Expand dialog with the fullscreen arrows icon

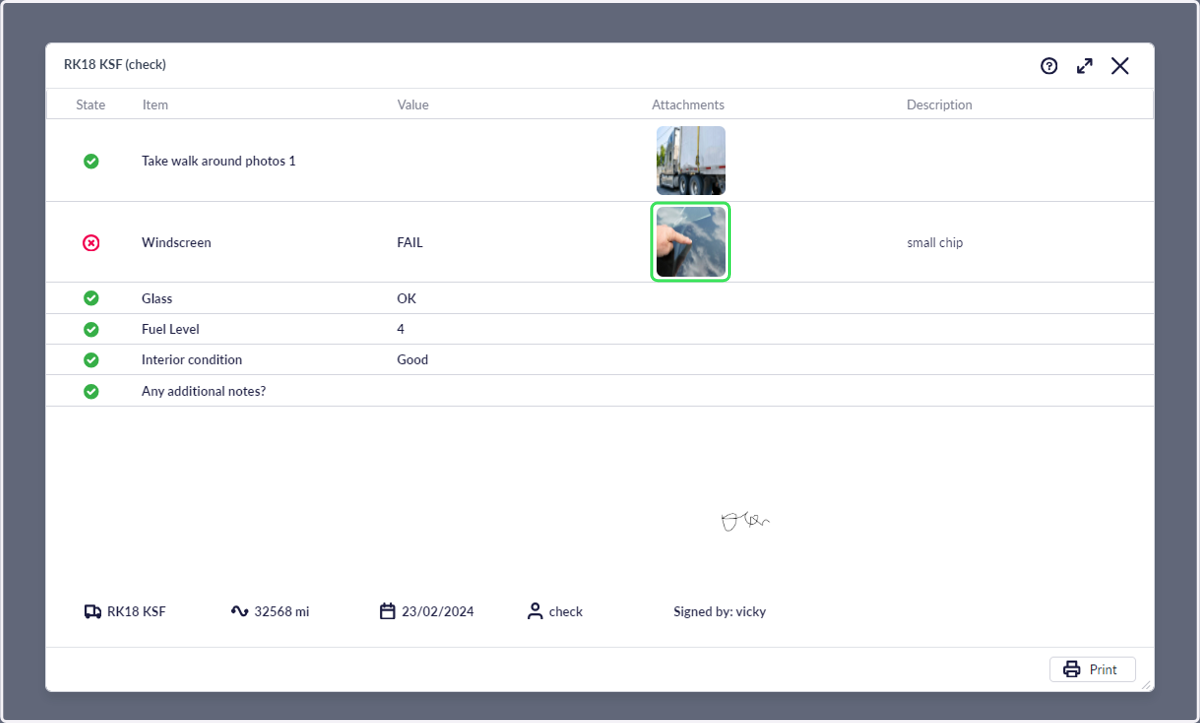click(x=1084, y=66)
